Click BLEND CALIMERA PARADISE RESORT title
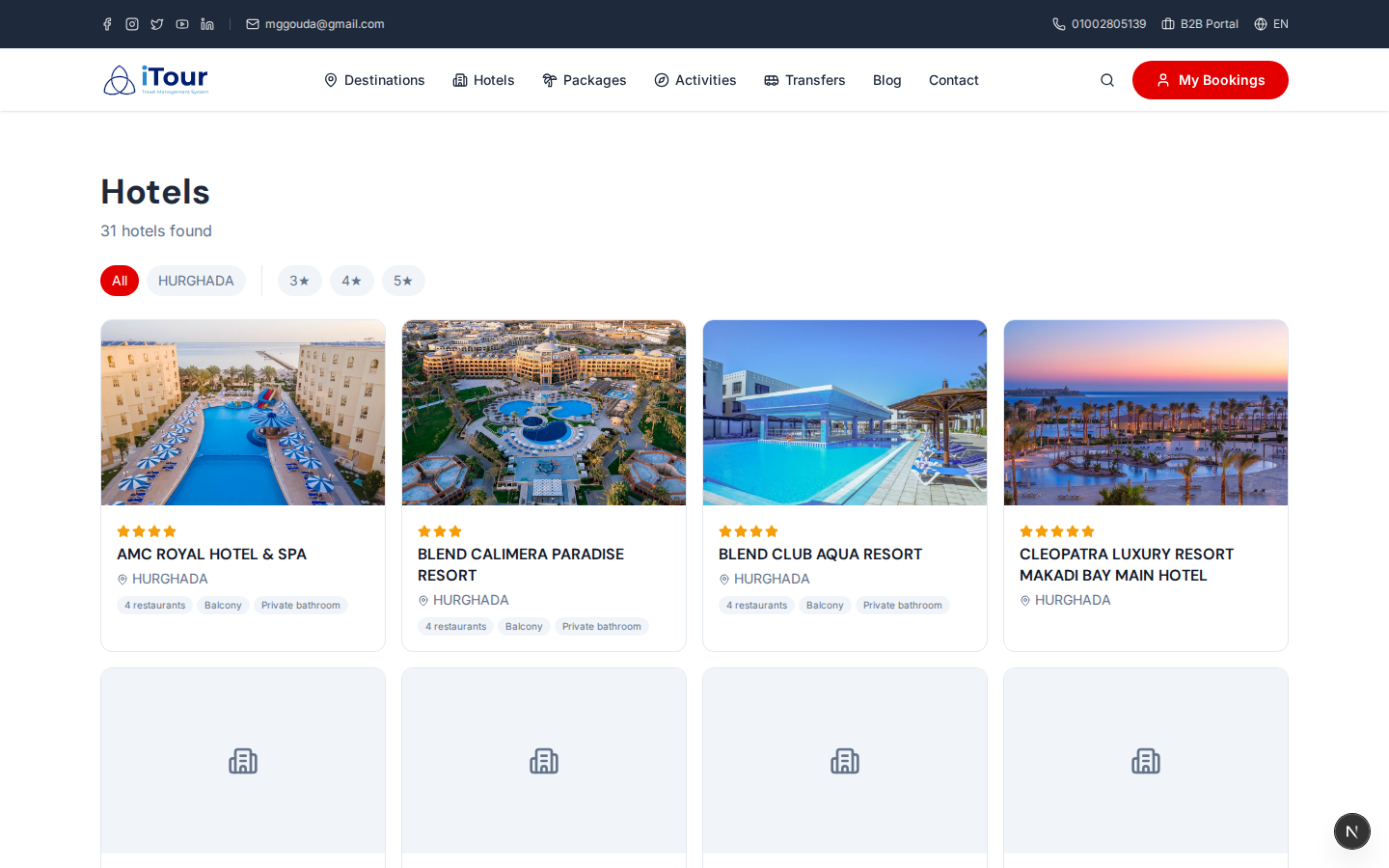This screenshot has height=868, width=1389. tap(521, 565)
